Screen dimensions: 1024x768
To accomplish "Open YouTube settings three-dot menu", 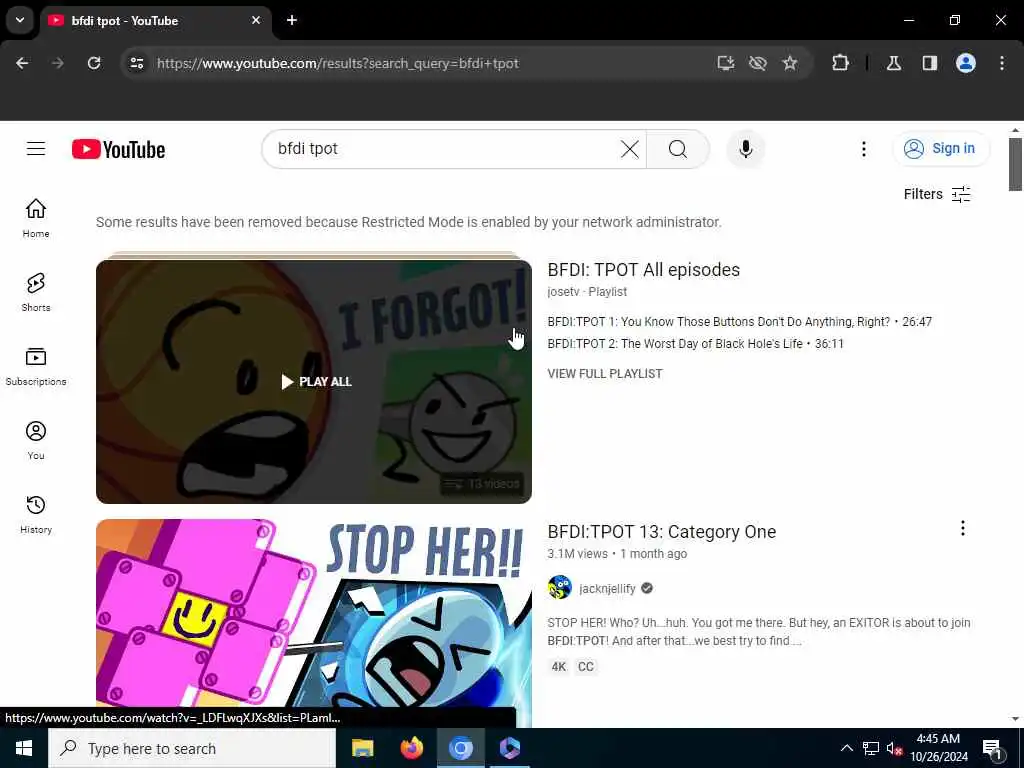I will (x=863, y=149).
